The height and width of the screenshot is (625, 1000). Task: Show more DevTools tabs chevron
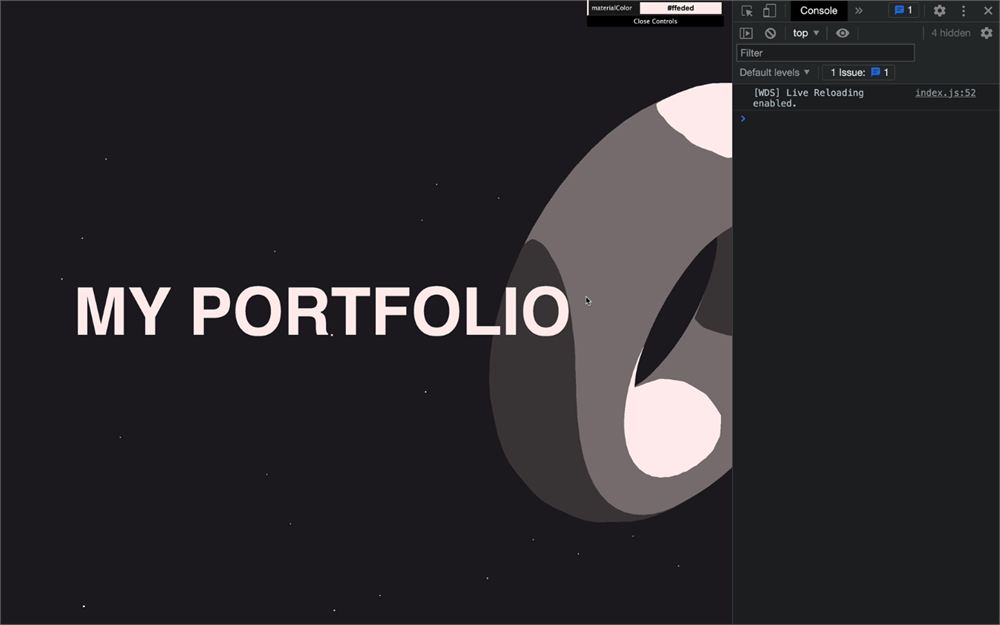859,11
